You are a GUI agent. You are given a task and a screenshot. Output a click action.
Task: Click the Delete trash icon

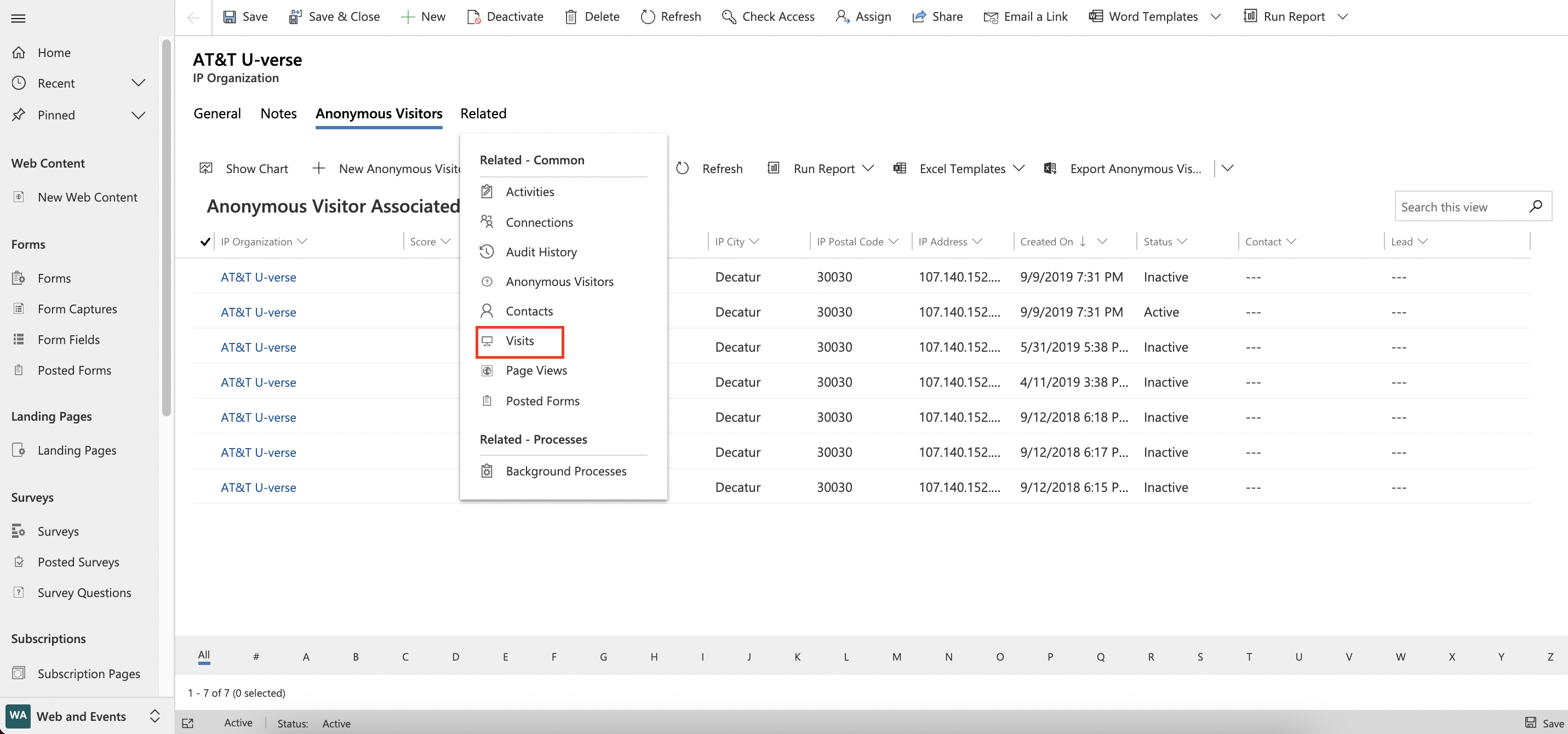[570, 16]
